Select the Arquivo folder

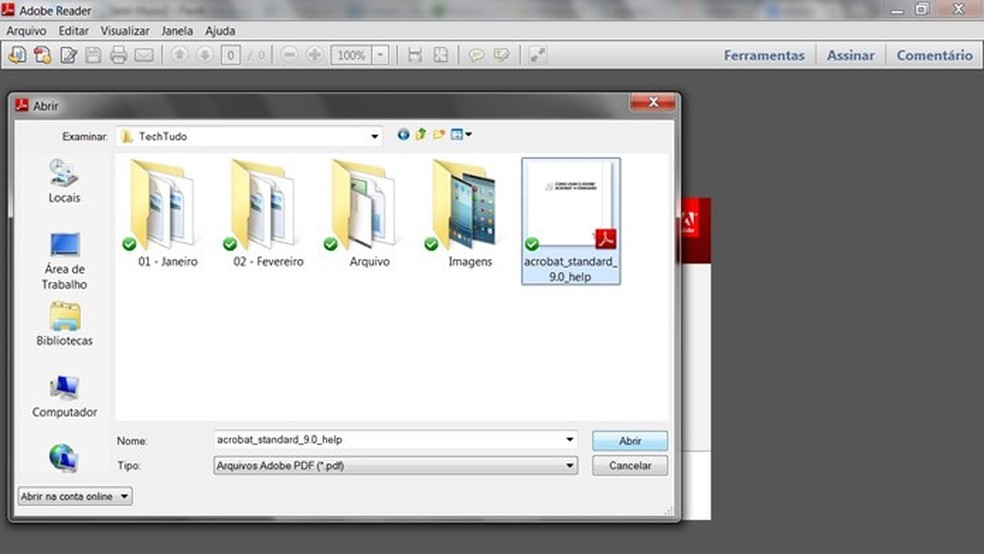point(366,213)
